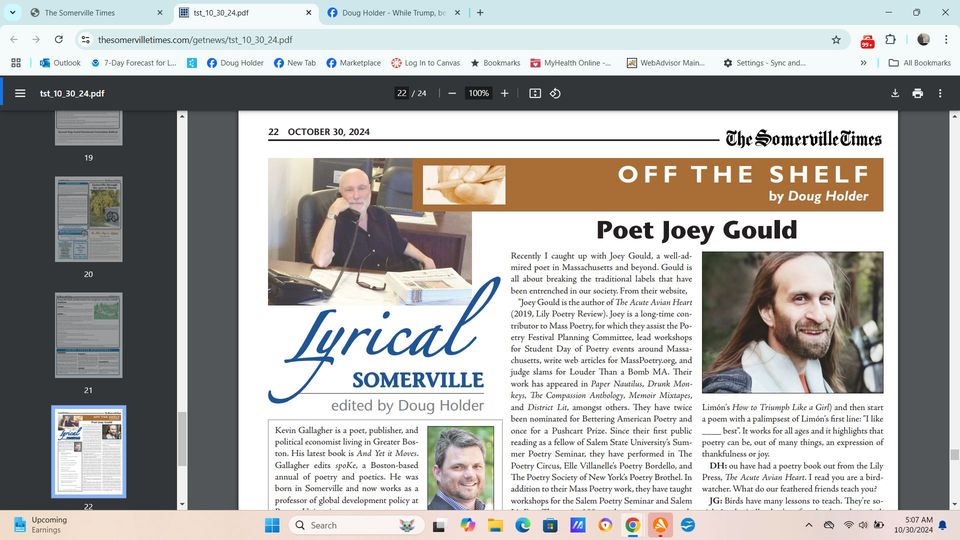Open a new browser tab

[x=480, y=12]
